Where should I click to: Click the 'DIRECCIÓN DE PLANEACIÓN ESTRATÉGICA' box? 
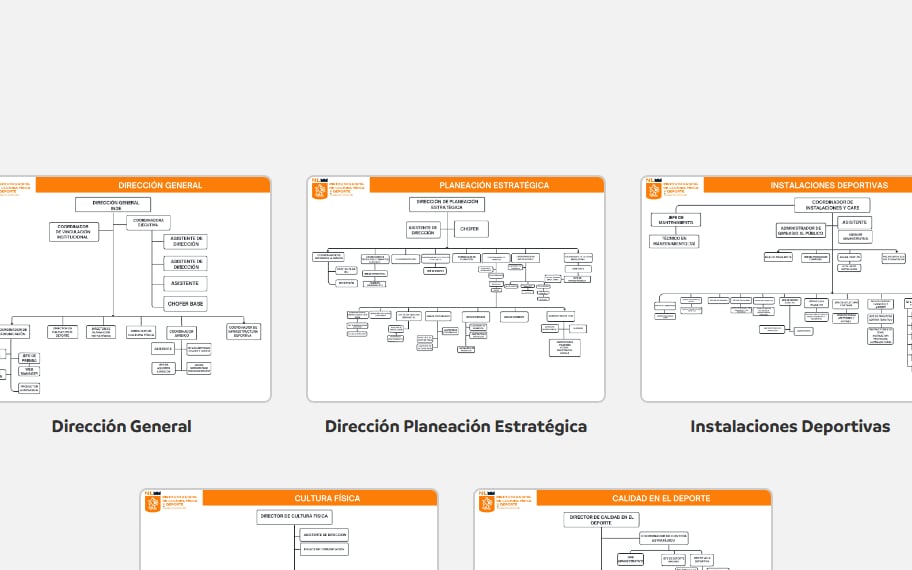click(x=447, y=204)
